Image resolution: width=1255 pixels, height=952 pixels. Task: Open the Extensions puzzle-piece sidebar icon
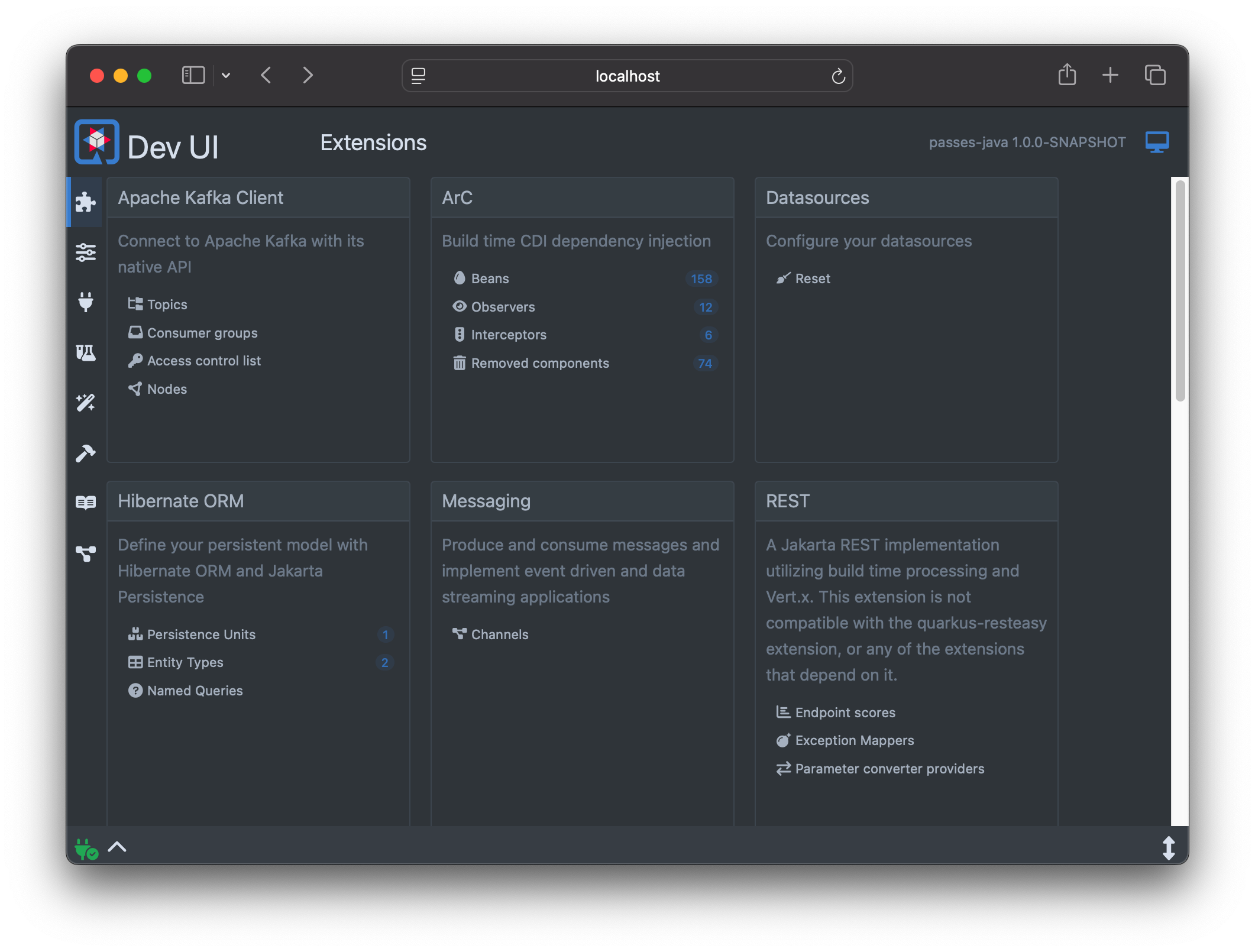click(x=85, y=202)
